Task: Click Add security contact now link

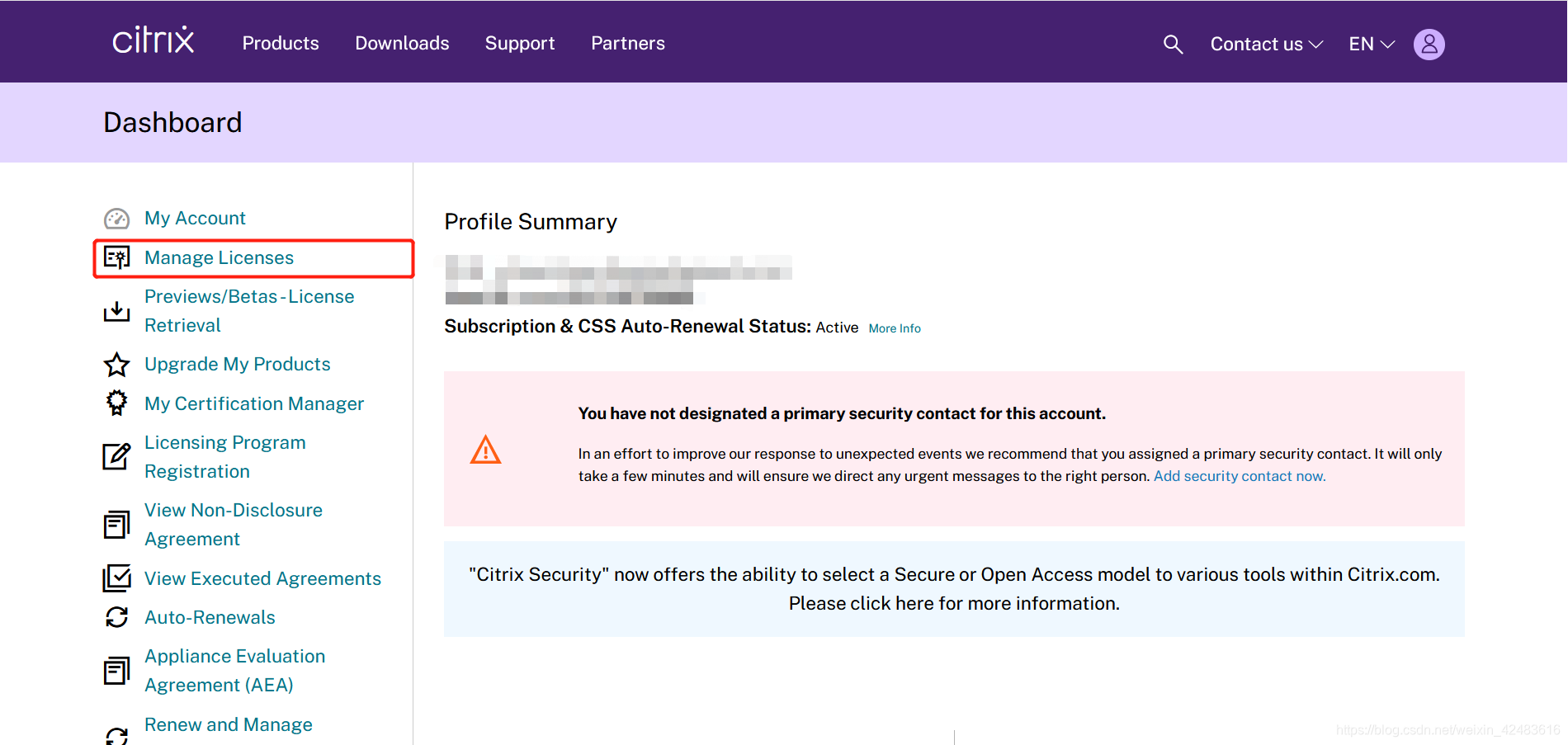Action: tap(1240, 476)
